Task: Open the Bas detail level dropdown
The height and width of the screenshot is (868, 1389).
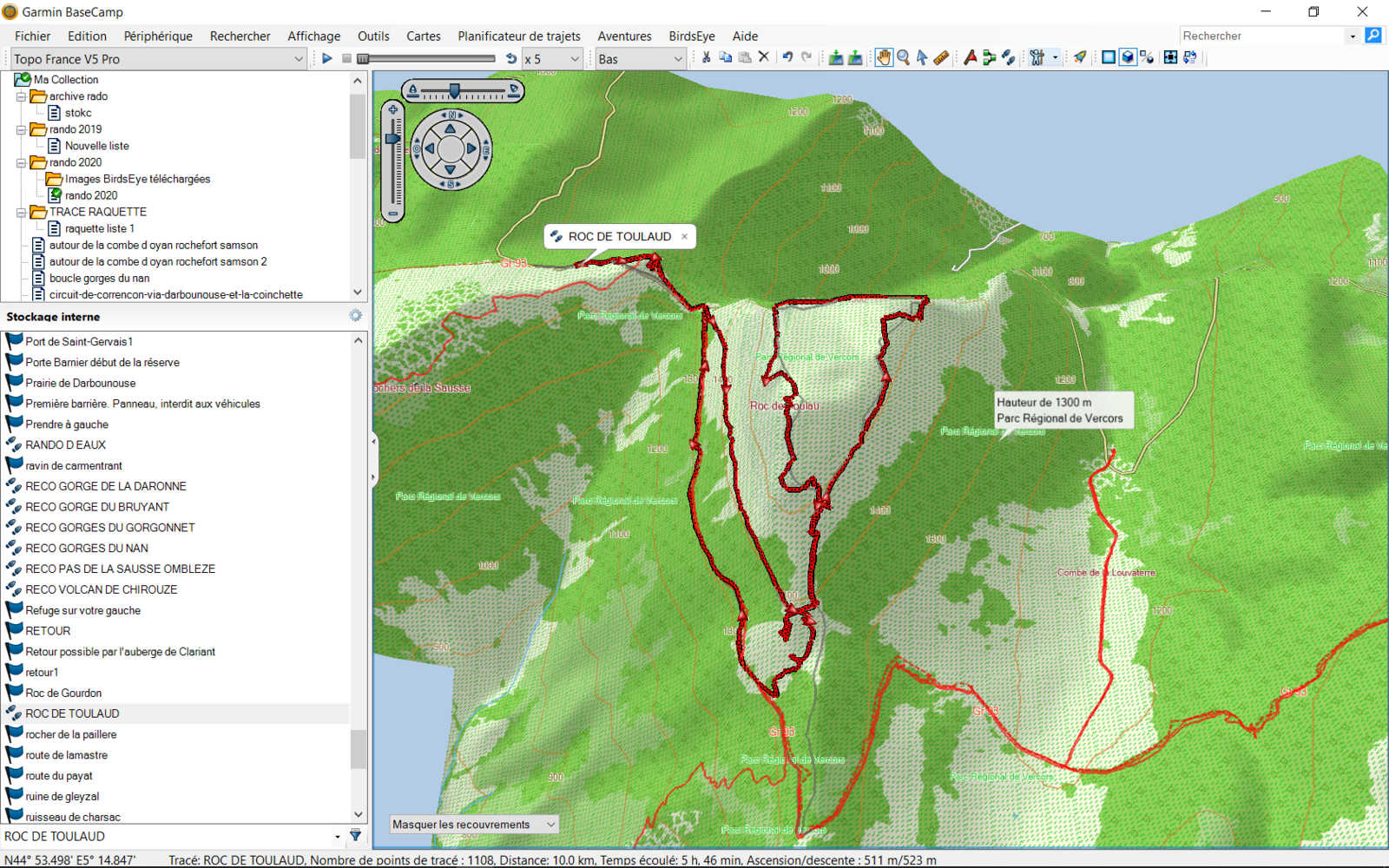Action: [678, 59]
